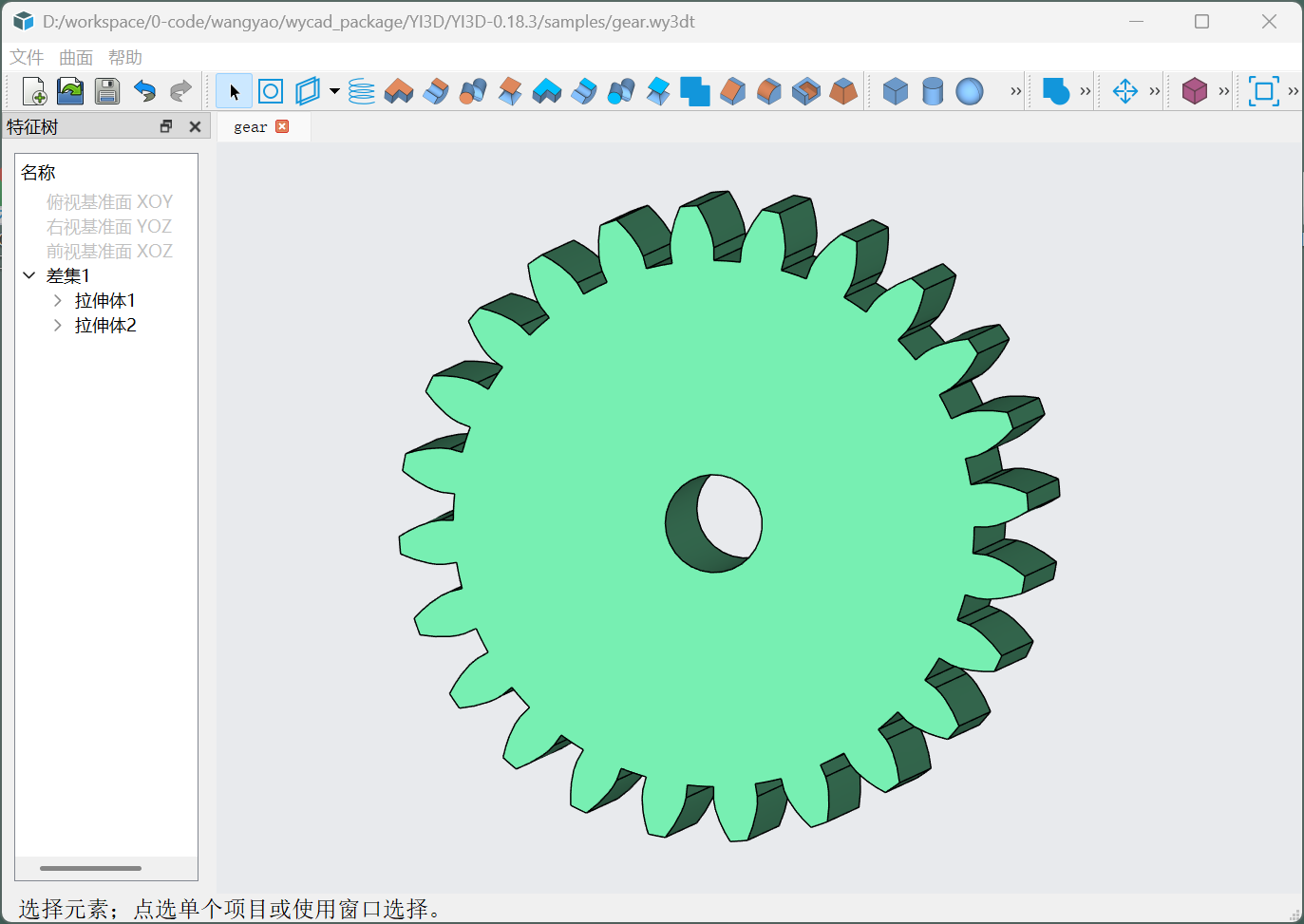Select the blue extrude cut tool
Screen dimensions: 1304x924
coord(547,91)
